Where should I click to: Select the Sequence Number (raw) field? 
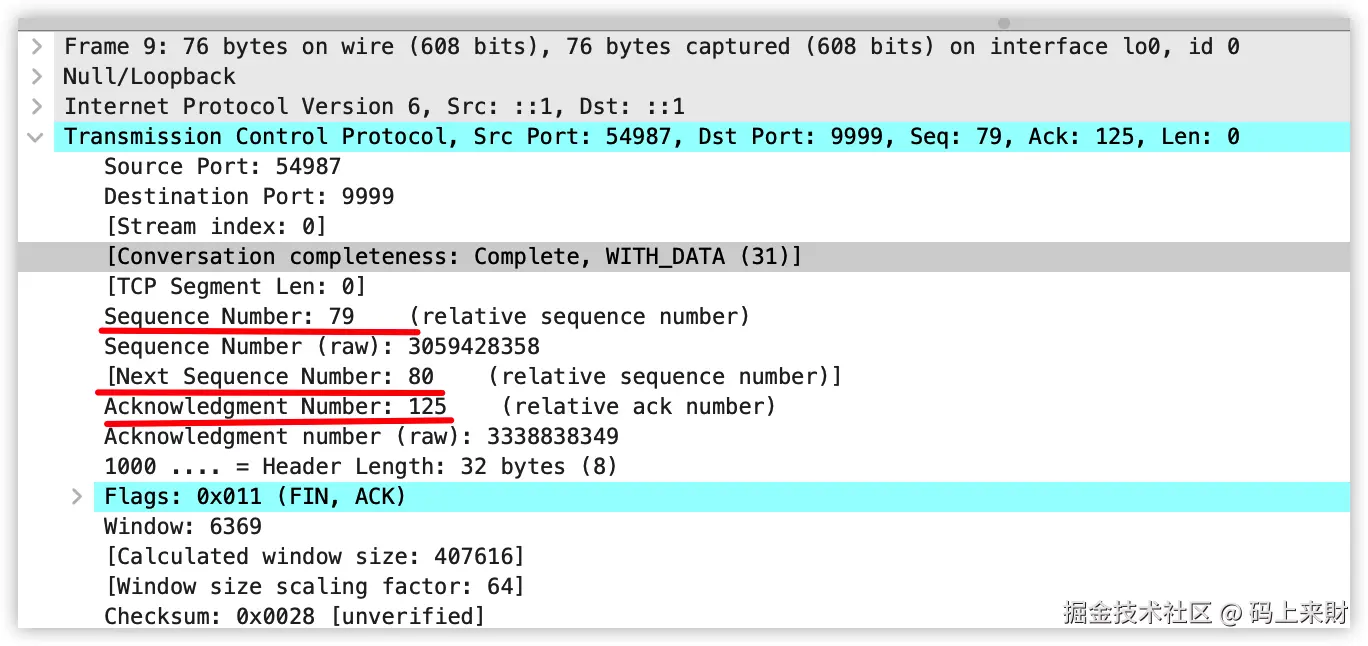321,347
